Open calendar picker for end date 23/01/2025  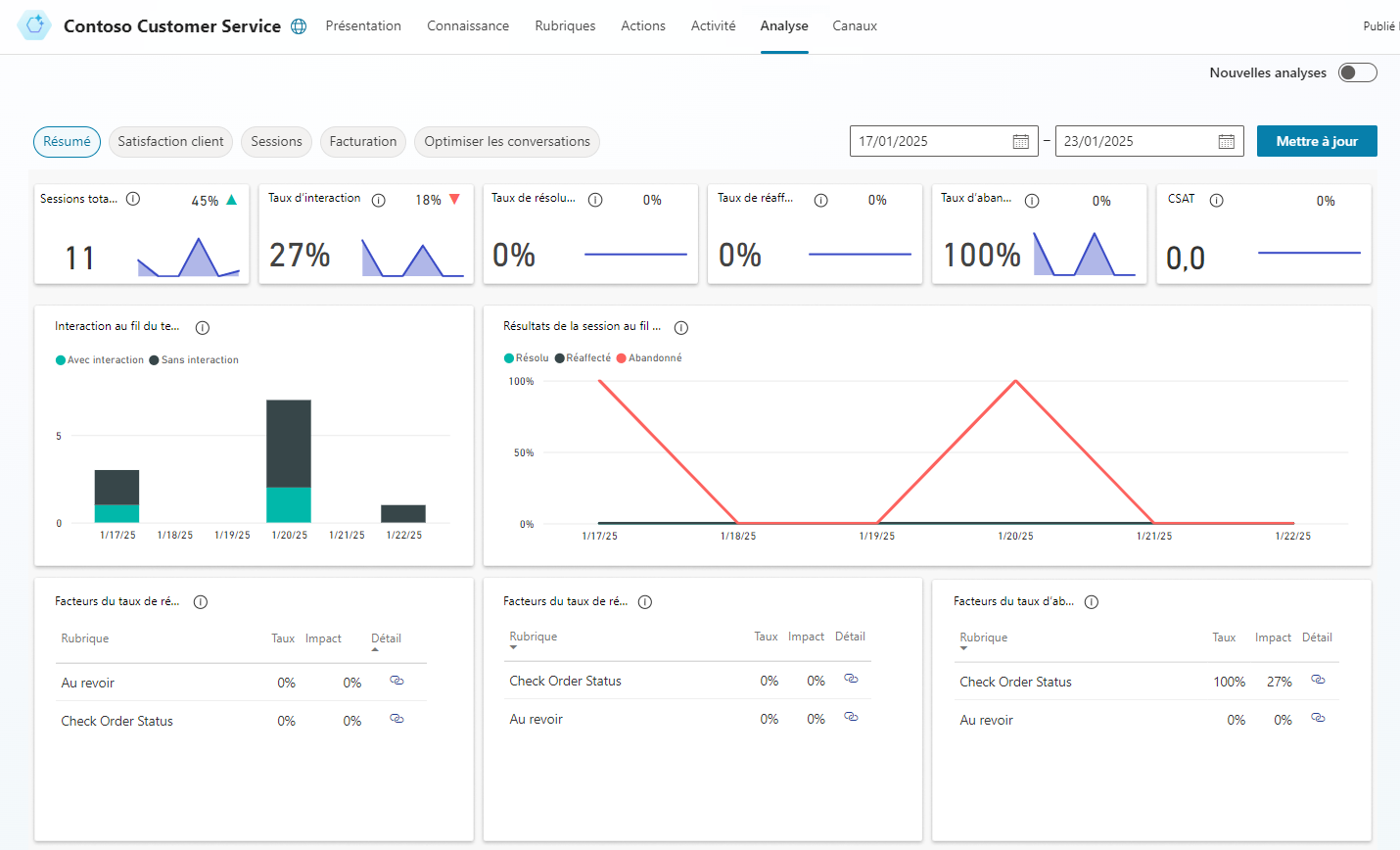[1226, 142]
